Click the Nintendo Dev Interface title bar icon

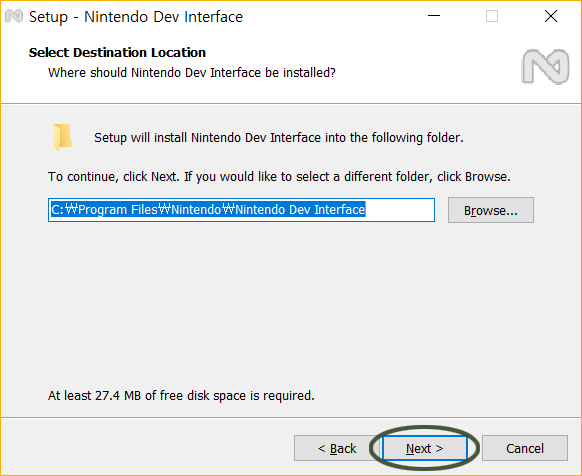pyautogui.click(x=14, y=16)
